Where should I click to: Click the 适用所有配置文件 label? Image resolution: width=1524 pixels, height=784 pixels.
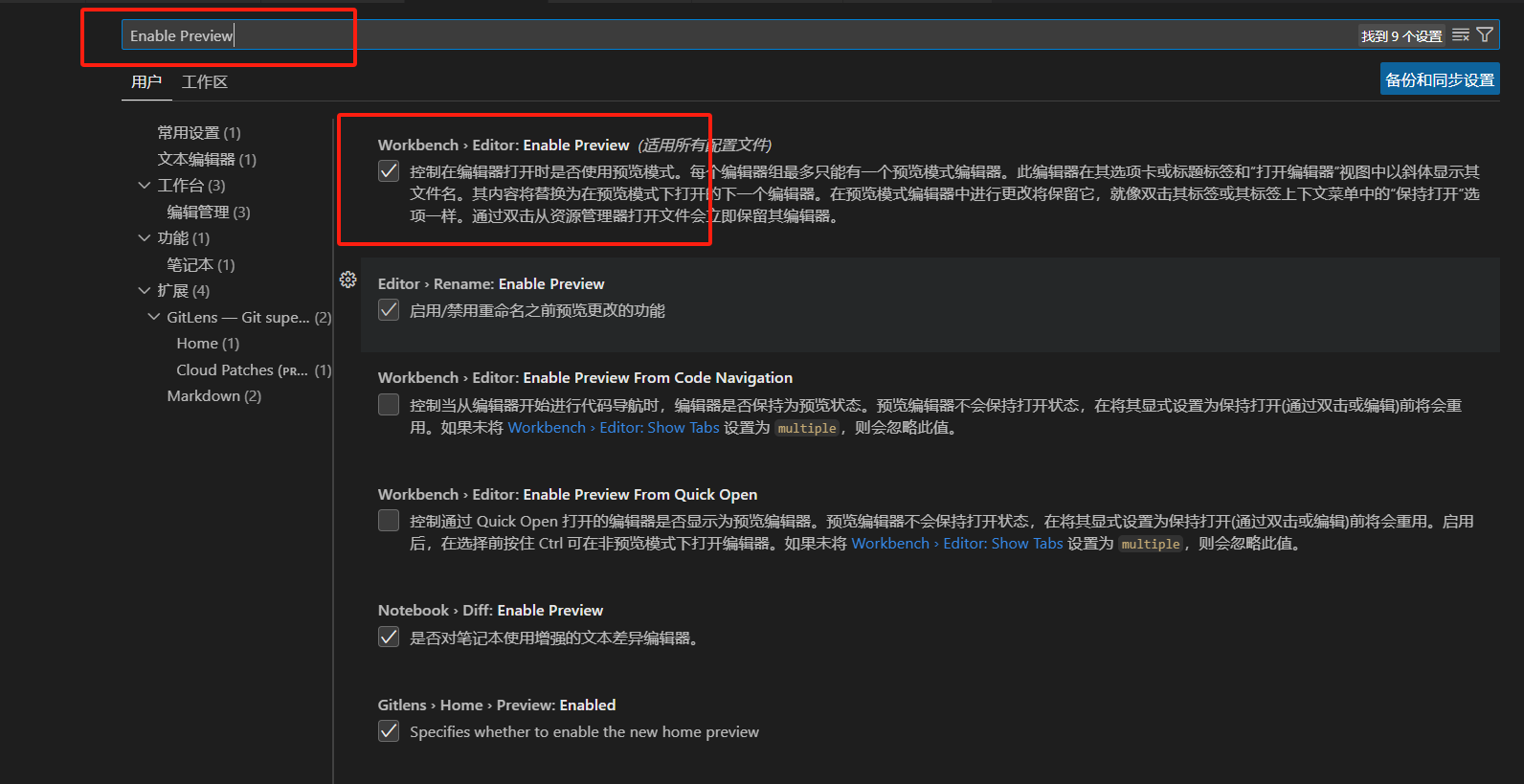(705, 145)
